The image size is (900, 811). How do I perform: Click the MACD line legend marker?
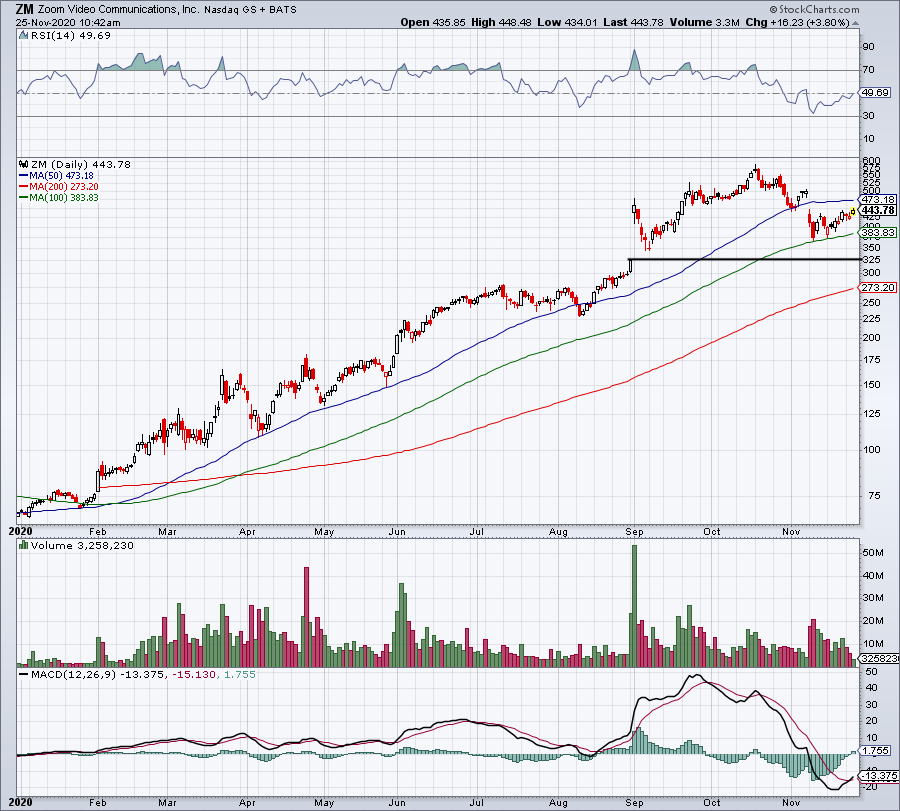(x=24, y=674)
